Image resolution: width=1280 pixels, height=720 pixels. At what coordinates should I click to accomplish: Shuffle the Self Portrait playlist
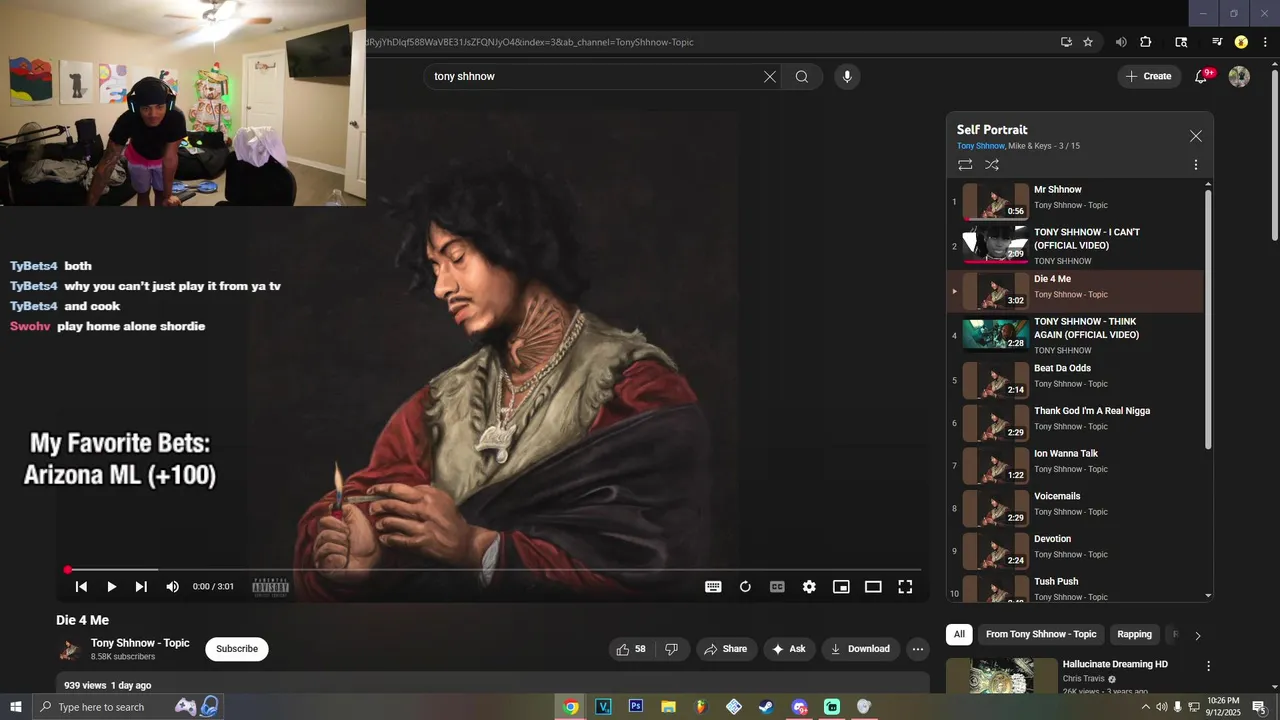click(x=992, y=165)
